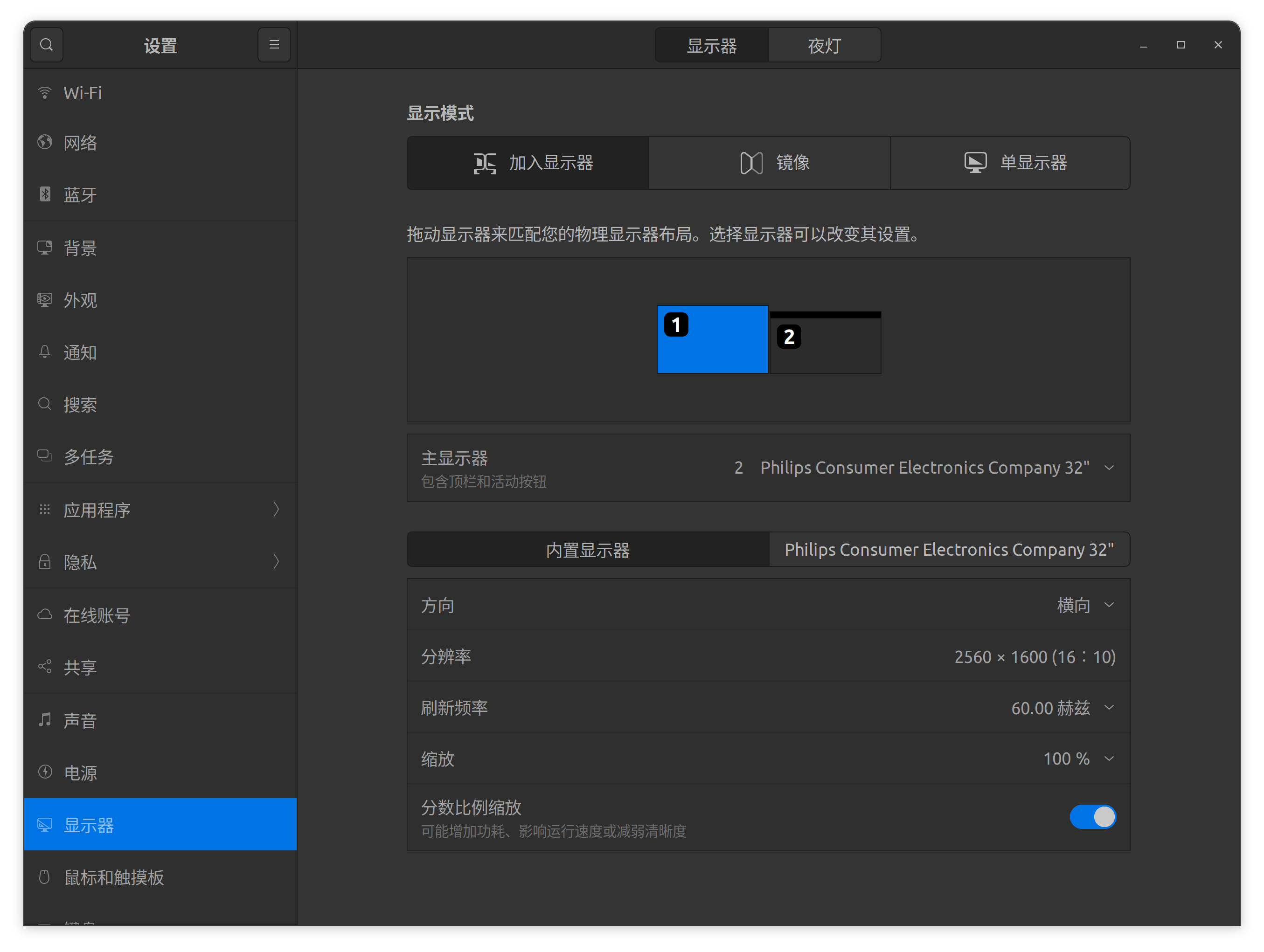Click the share icon beside 共享

tap(45, 667)
